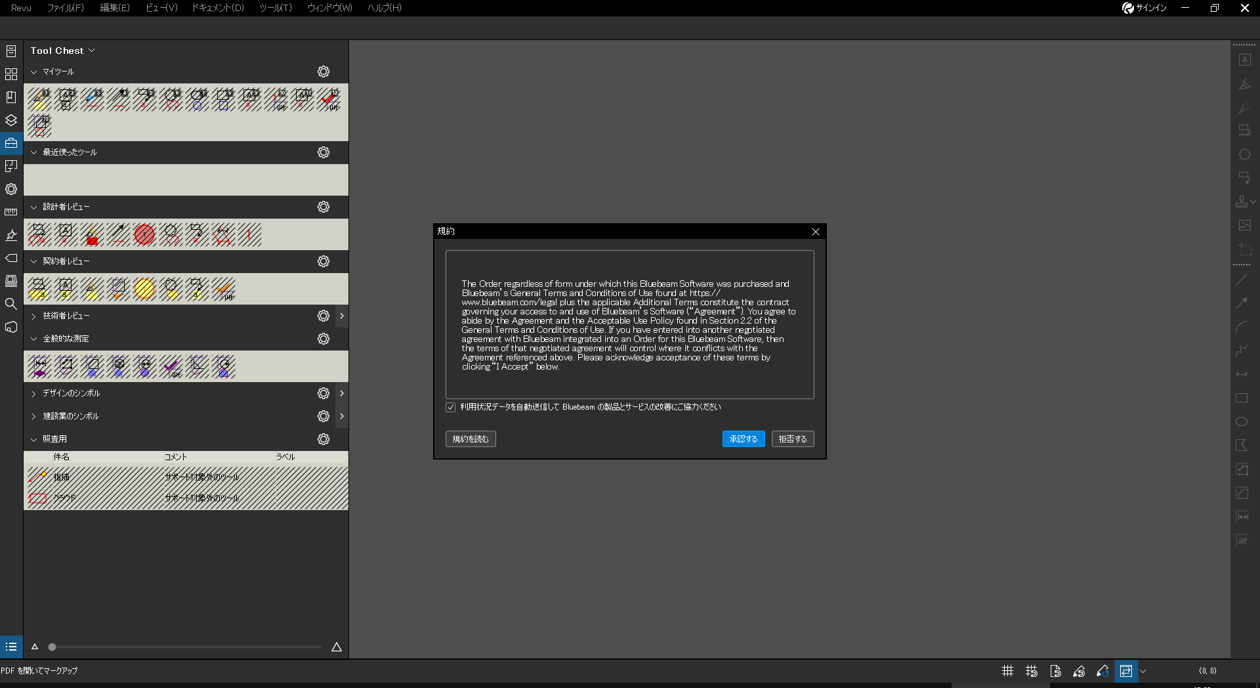Select the Stamp tool in right toolbar
Image resolution: width=1260 pixels, height=688 pixels.
point(1242,201)
